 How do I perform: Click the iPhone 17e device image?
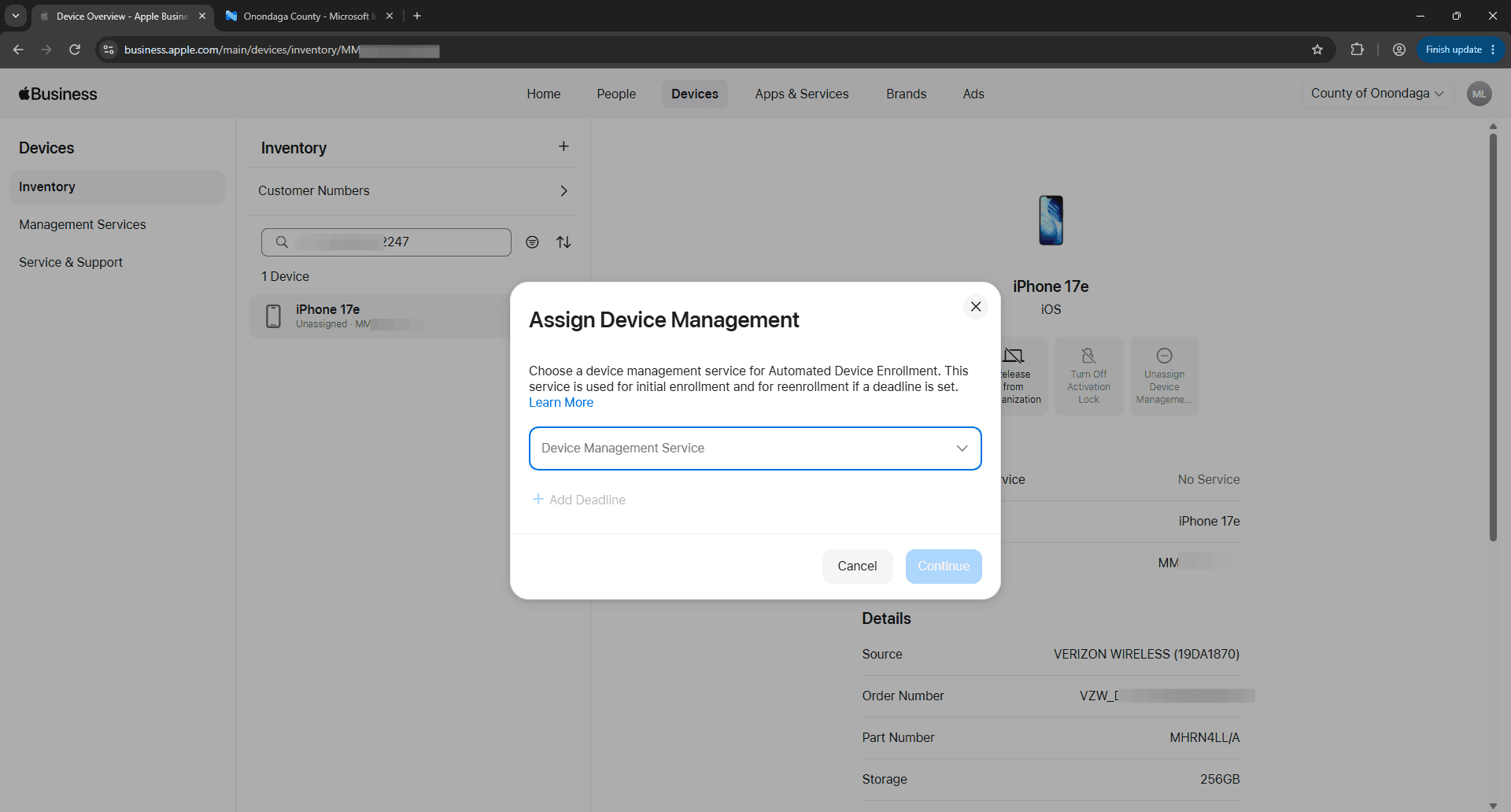point(1051,220)
